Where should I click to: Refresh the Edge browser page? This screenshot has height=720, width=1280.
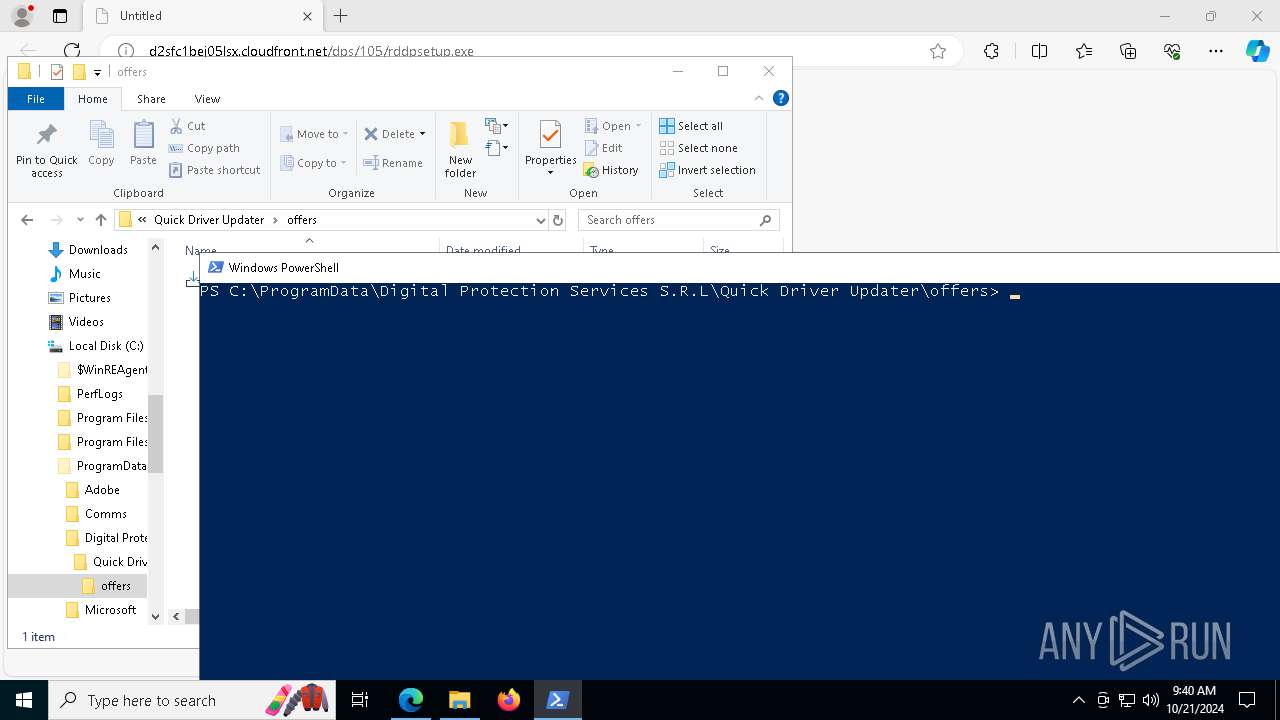pos(72,51)
